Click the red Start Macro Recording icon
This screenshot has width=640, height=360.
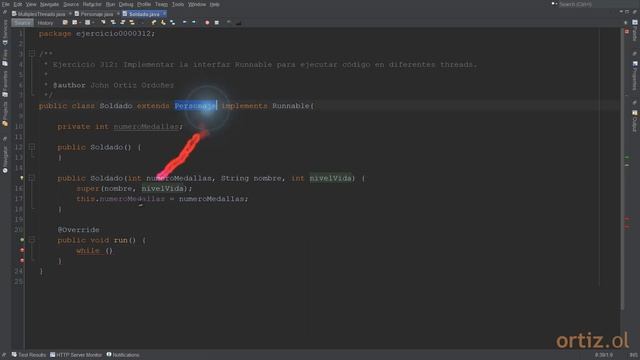tap(207, 22)
